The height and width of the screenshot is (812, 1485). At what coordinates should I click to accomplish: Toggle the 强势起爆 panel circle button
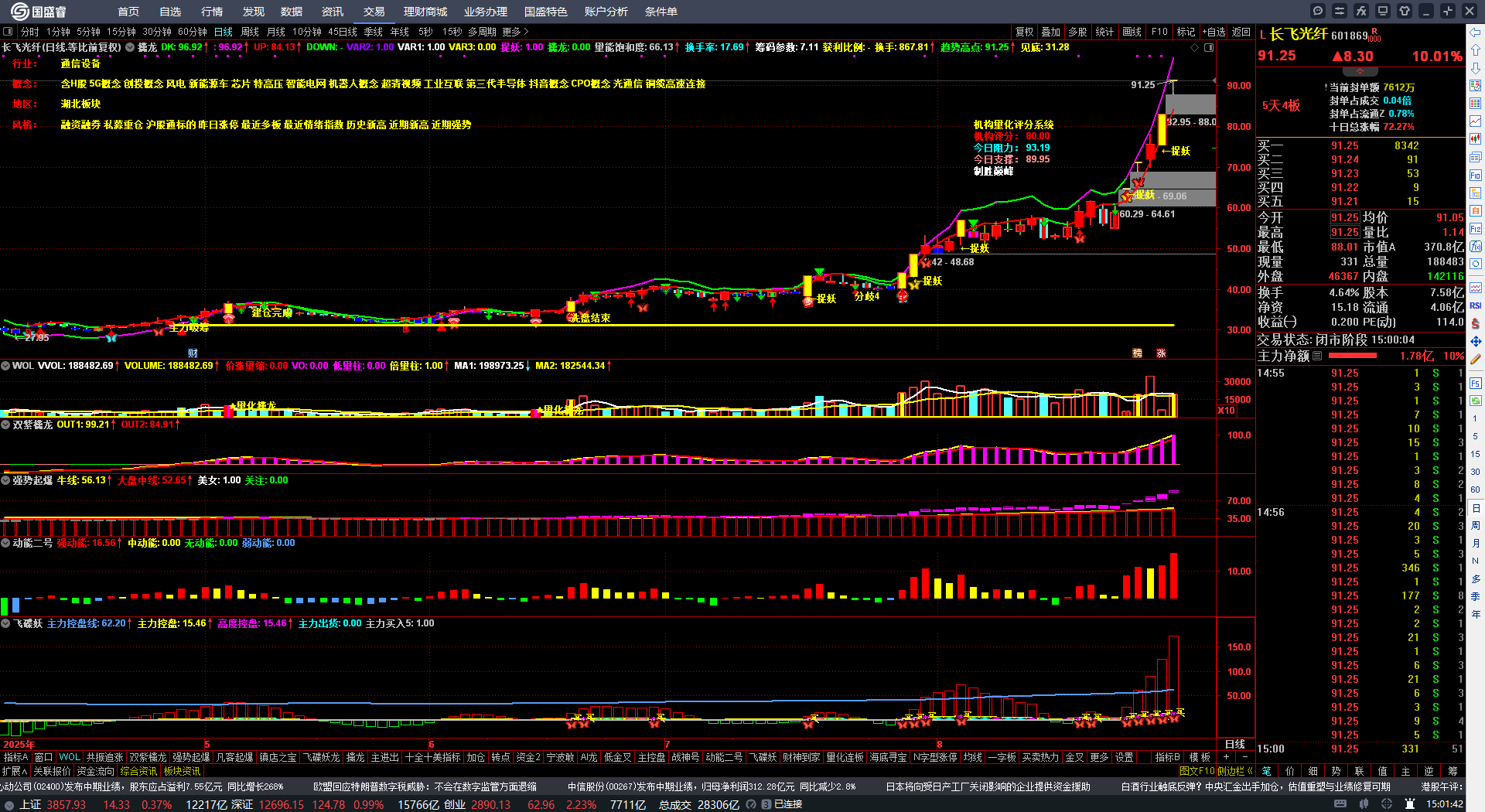point(5,480)
